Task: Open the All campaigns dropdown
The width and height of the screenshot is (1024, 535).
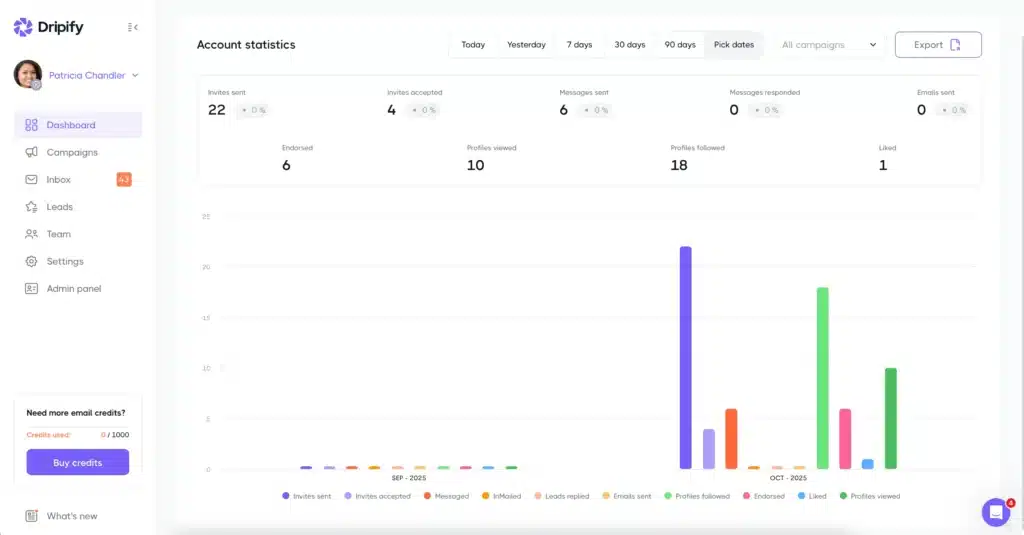Action: [x=829, y=45]
